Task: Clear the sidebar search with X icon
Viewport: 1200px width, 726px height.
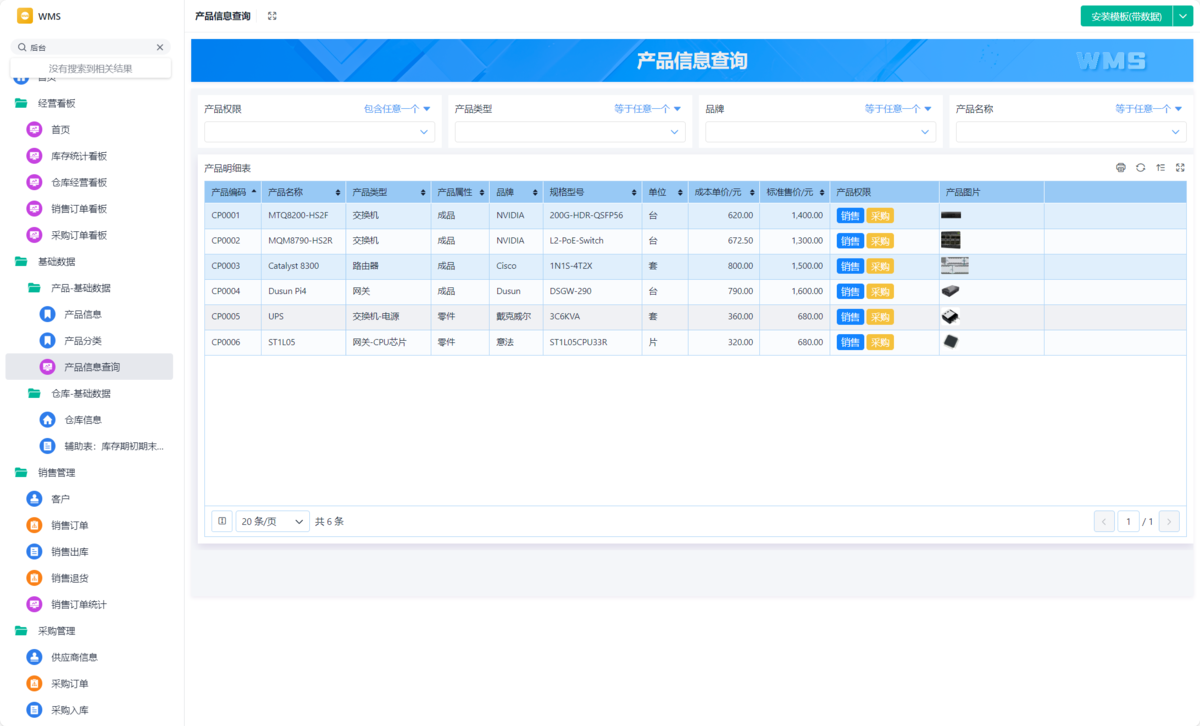Action: click(160, 47)
